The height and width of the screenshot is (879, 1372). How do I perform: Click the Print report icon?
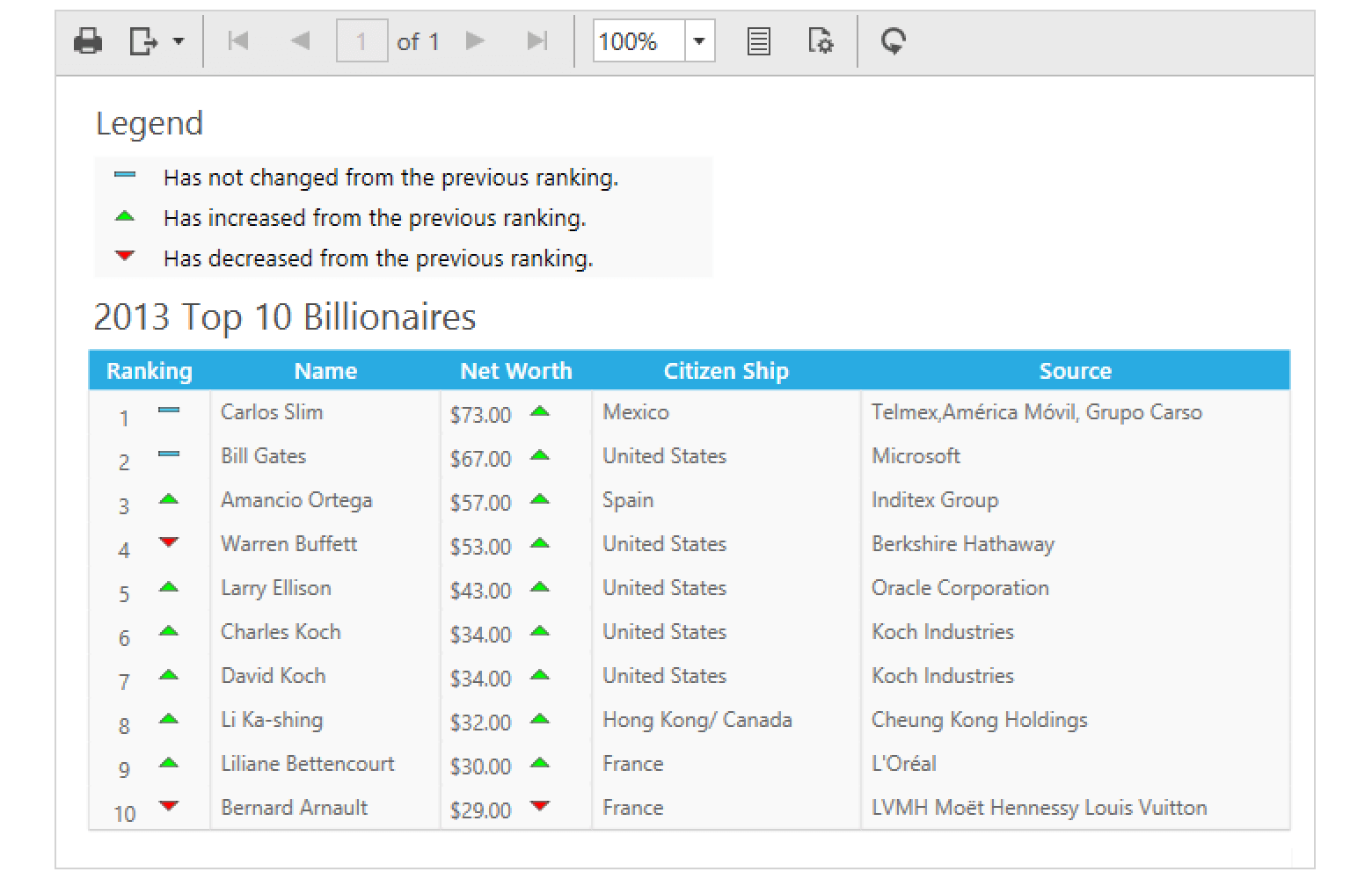(88, 41)
